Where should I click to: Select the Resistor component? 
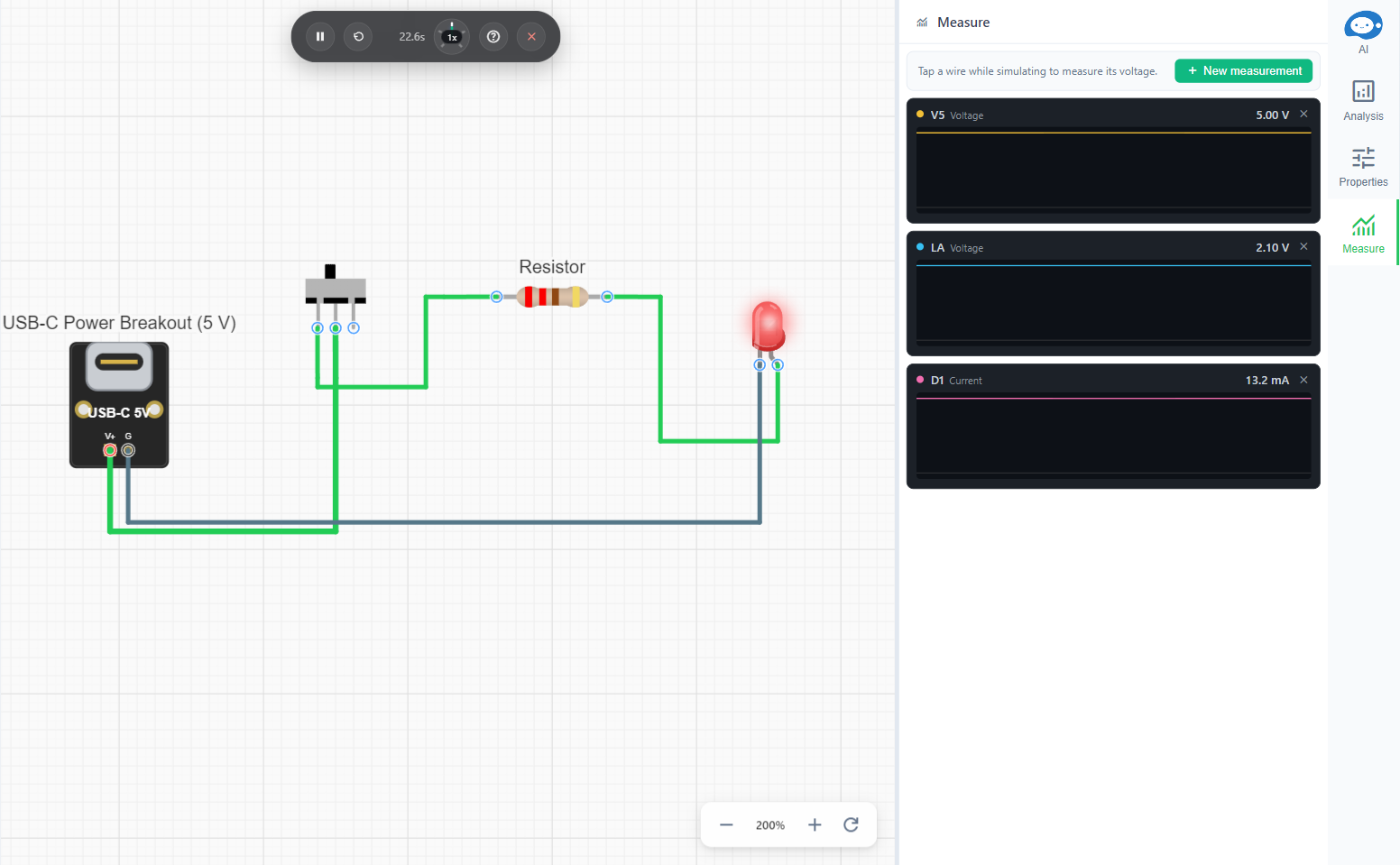pyautogui.click(x=552, y=297)
